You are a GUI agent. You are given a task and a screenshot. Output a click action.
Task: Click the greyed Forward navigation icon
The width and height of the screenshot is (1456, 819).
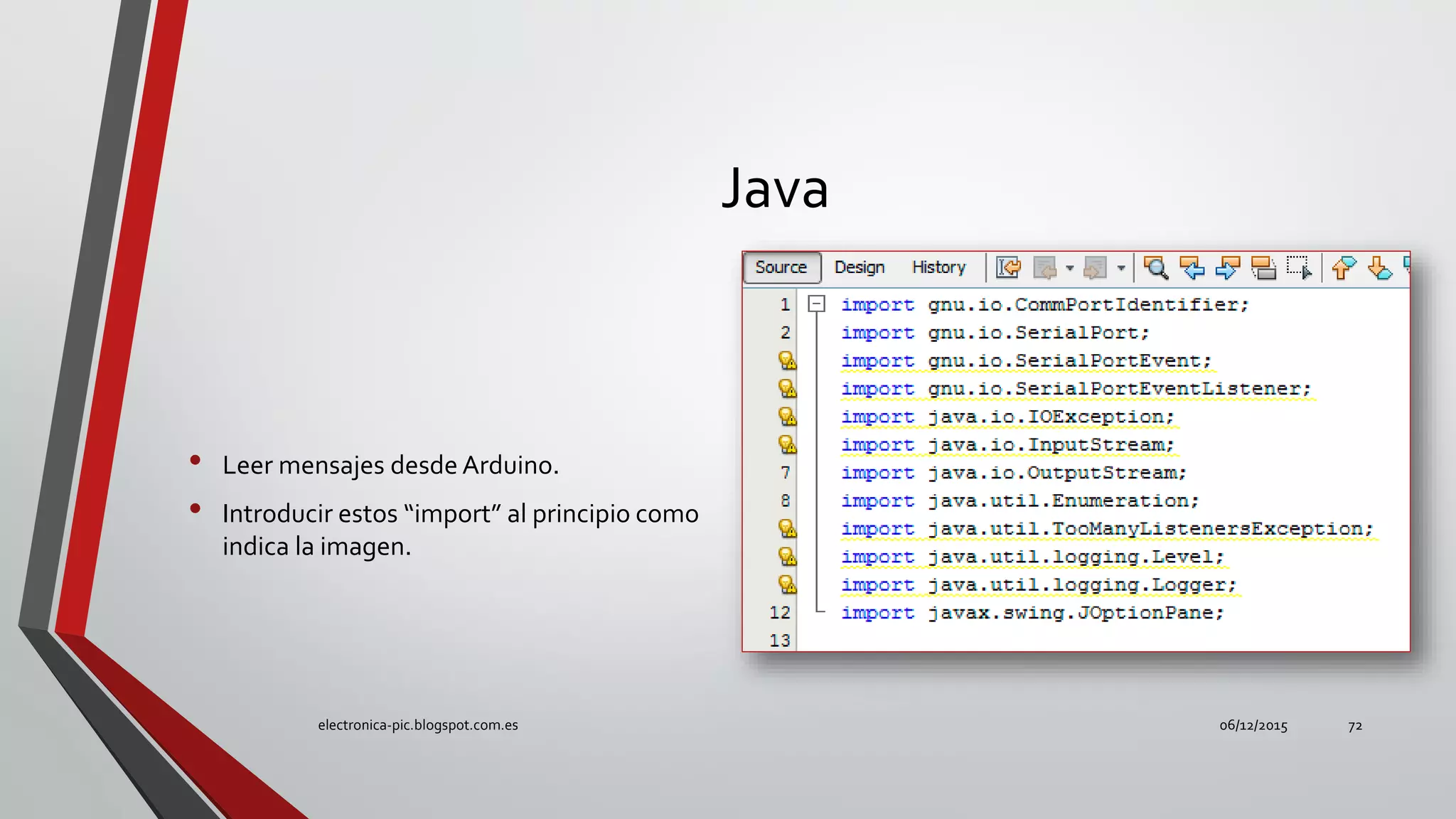click(x=1095, y=267)
